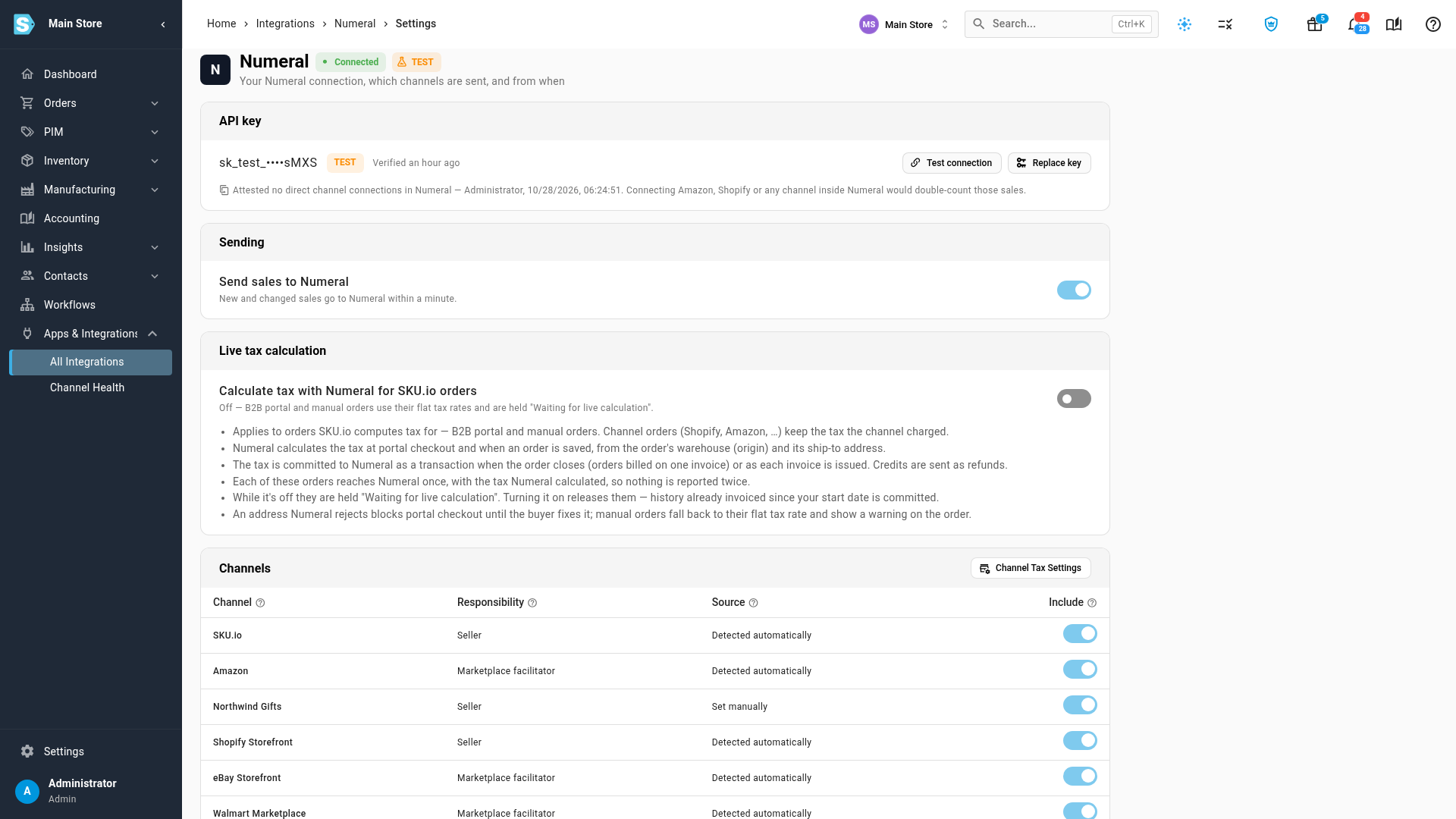Screen dimensions: 1456x819
Task: Open Accounting from the sidebar
Action: pos(91,218)
